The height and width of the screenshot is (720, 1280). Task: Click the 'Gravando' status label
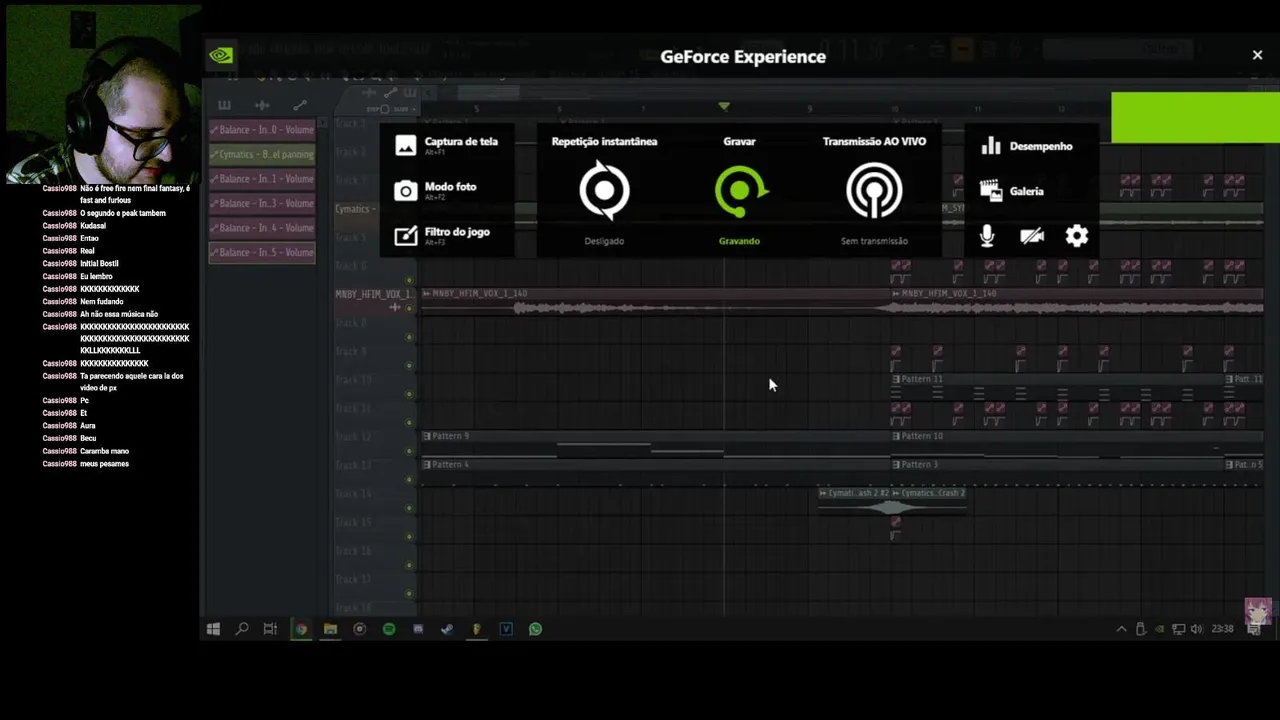click(x=739, y=241)
